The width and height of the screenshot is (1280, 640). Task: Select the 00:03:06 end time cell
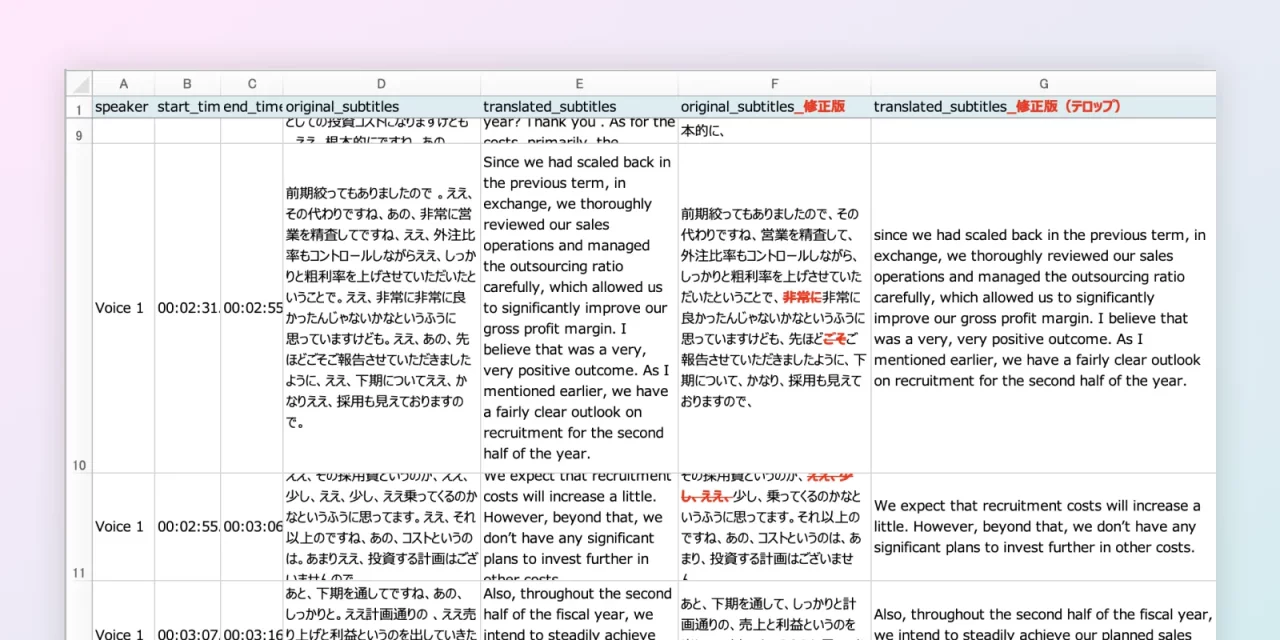click(252, 527)
